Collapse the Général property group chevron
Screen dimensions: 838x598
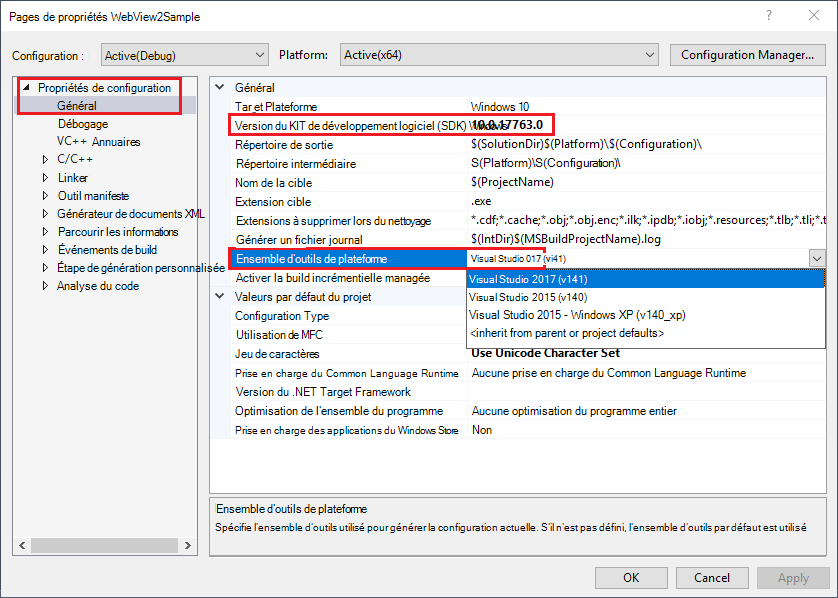pos(221,87)
